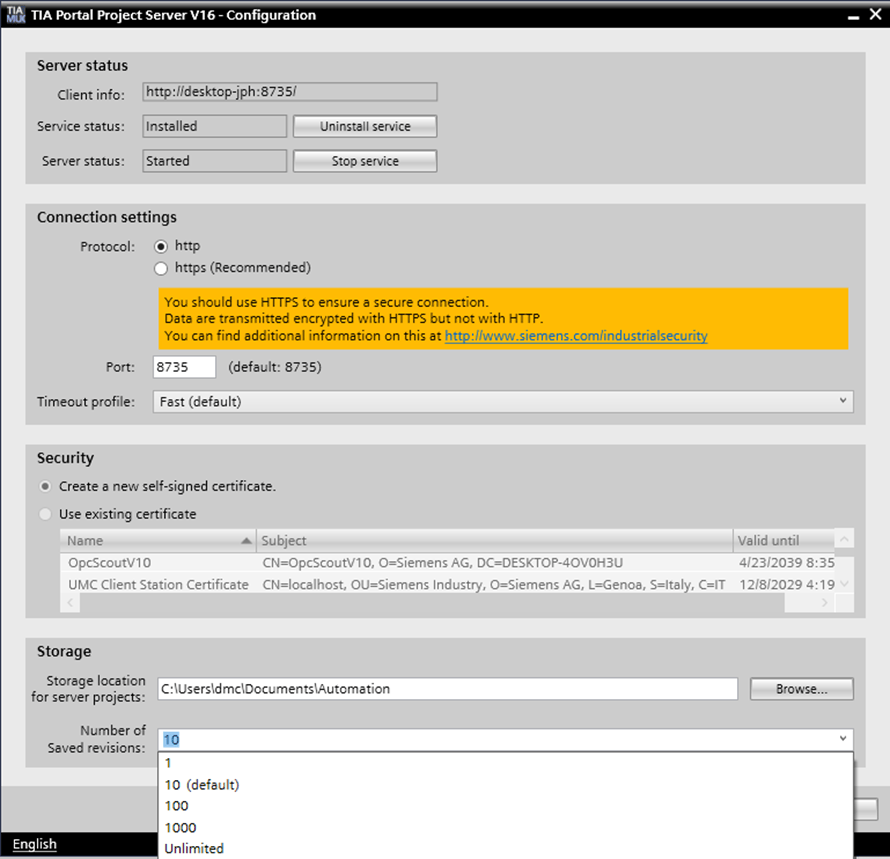Select the http protocol radio button
Image resolution: width=890 pixels, height=859 pixels.
click(160, 246)
